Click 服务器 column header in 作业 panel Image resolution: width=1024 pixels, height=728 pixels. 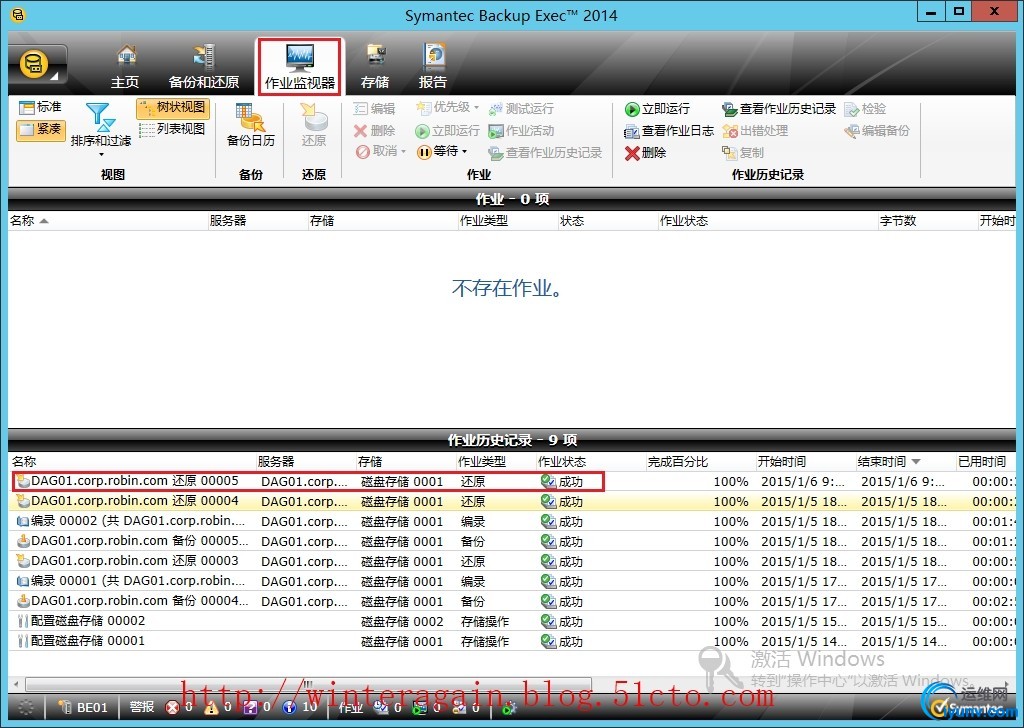tap(257, 221)
